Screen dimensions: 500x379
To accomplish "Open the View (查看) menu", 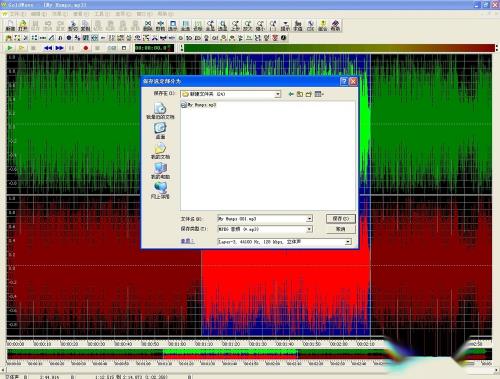I will 81,14.
